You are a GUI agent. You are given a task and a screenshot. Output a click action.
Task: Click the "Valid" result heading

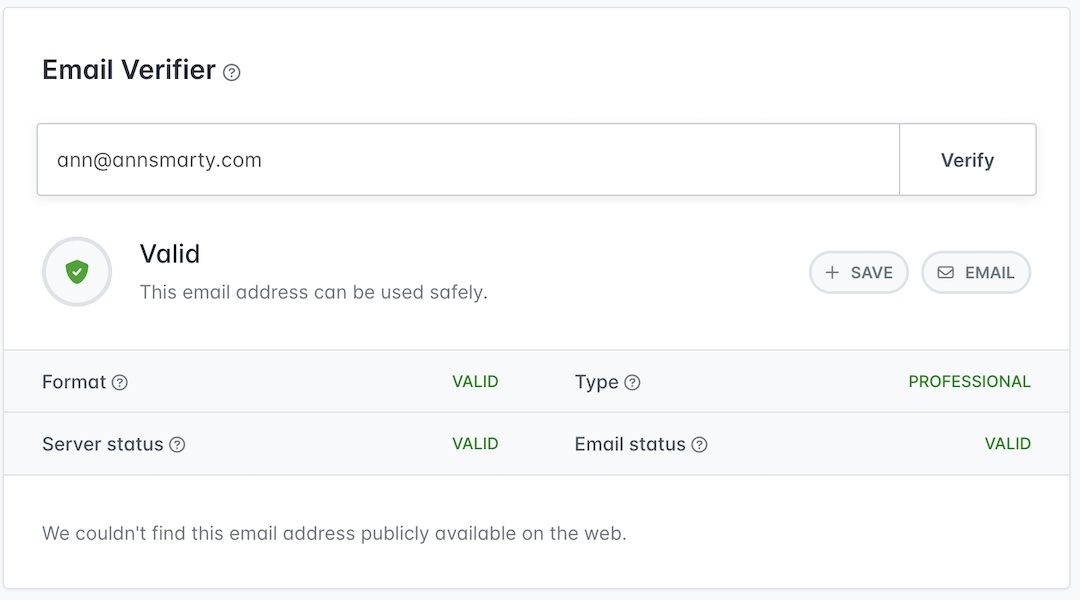pos(170,254)
